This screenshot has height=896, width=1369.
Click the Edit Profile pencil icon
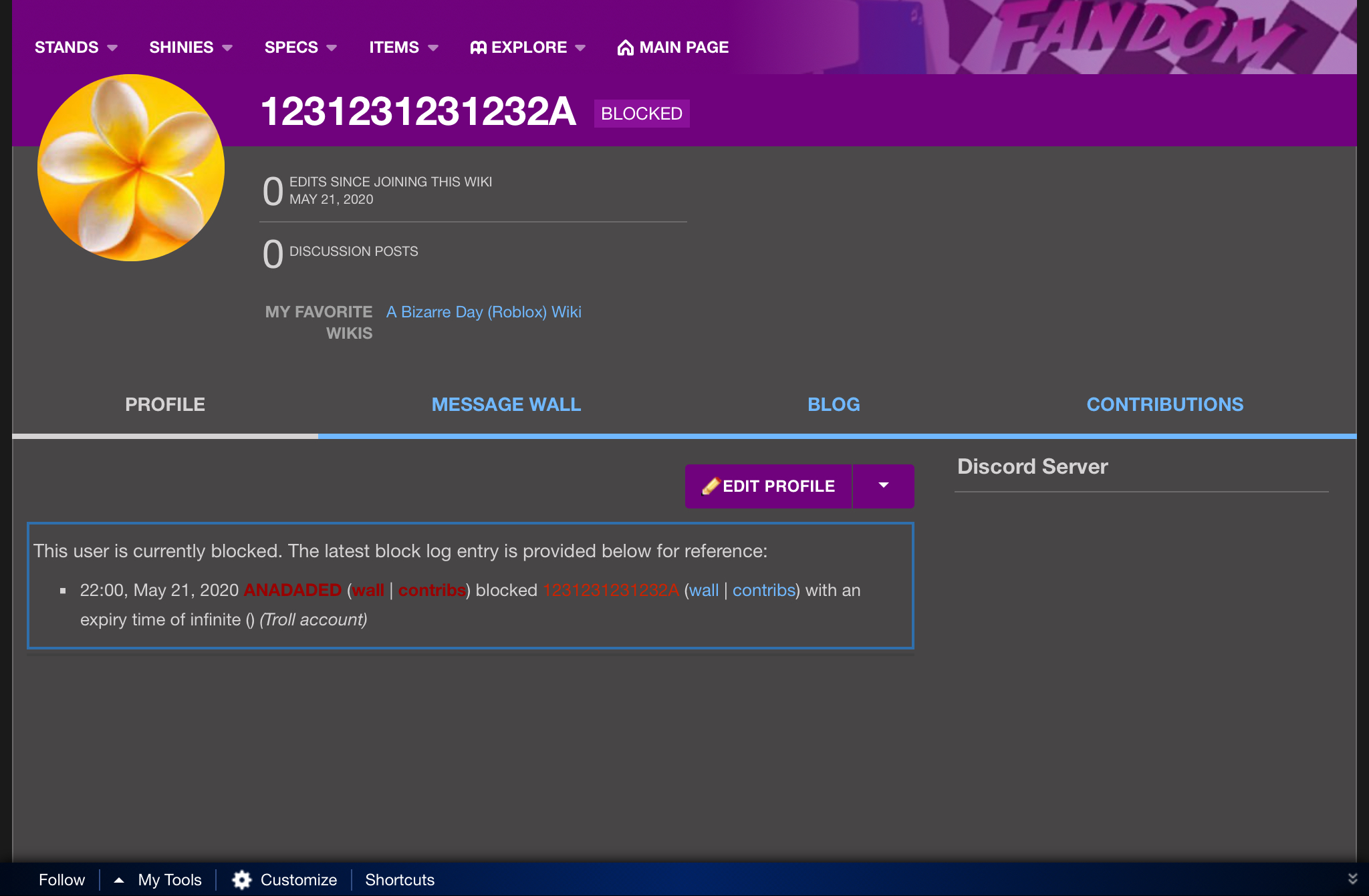coord(711,486)
